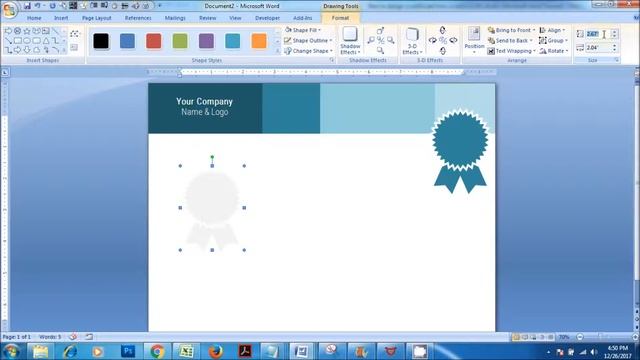The height and width of the screenshot is (360, 640).
Task: Tilt 3-D effect right icon
Action: [453, 40]
